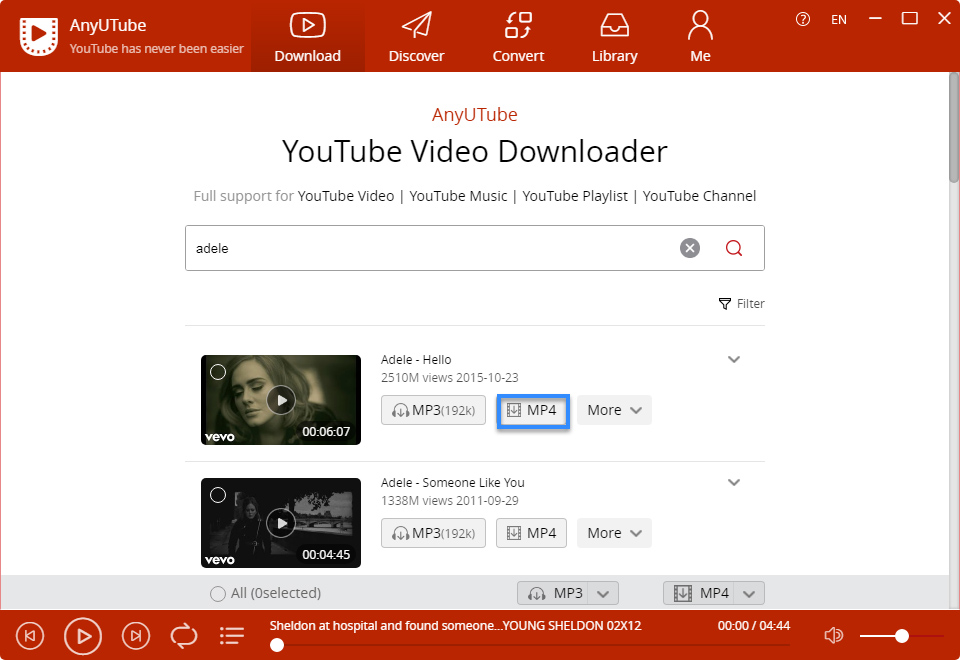Click the Sheldon at hospital track title
The height and width of the screenshot is (660, 960).
[455, 626]
